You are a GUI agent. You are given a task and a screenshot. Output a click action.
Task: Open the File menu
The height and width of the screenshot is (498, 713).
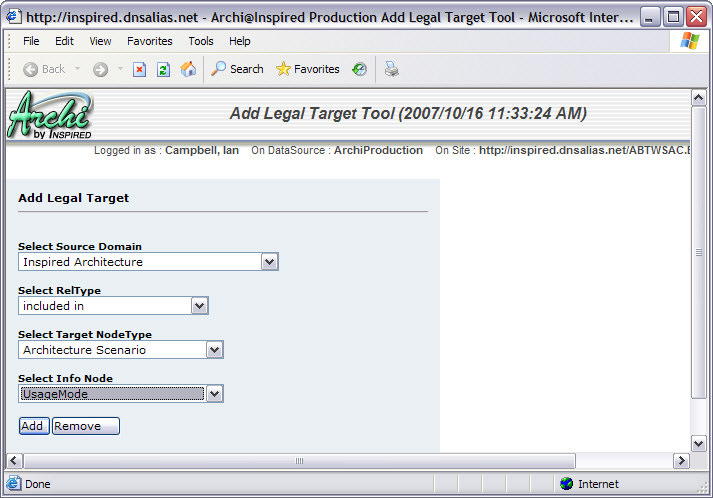31,41
